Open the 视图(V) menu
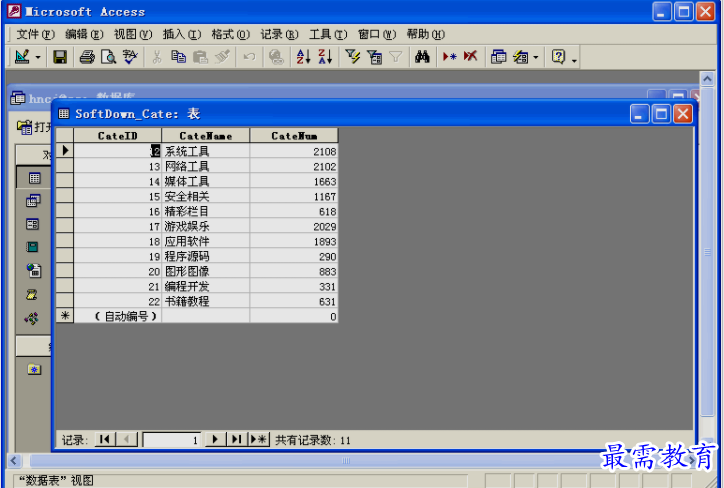This screenshot has height=488, width=724. [x=133, y=34]
